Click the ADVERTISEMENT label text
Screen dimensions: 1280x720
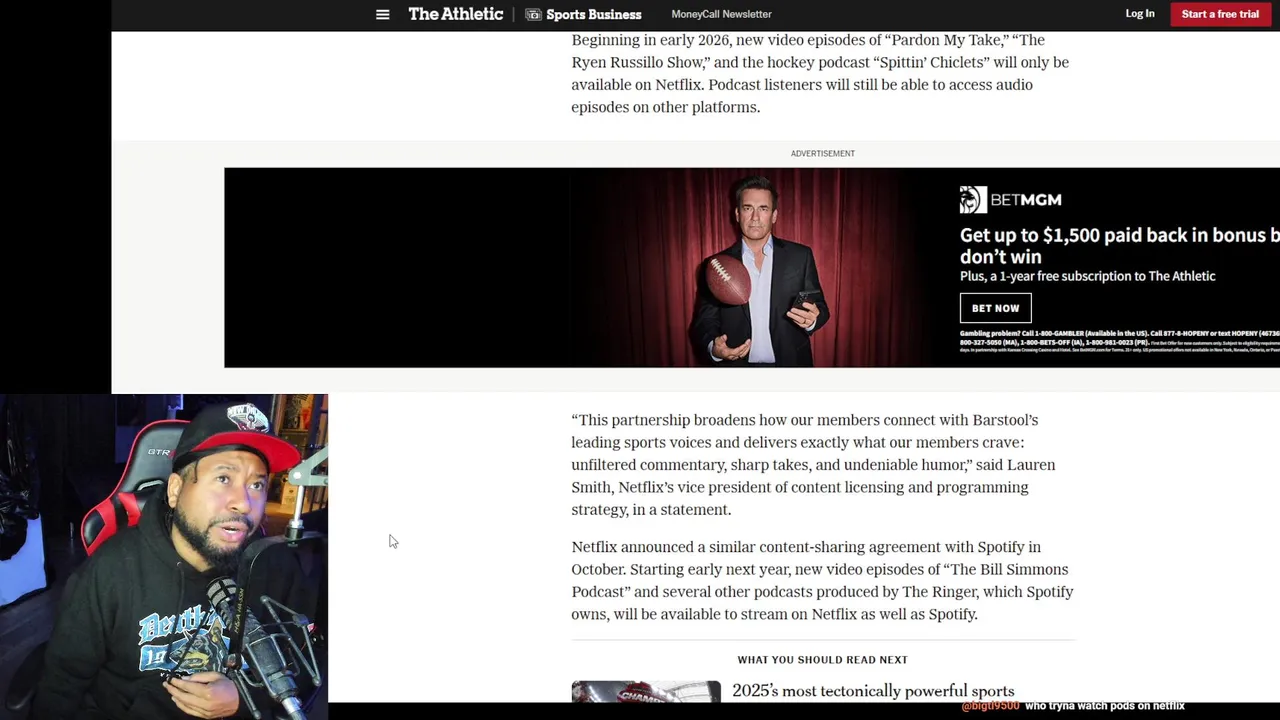click(x=822, y=153)
